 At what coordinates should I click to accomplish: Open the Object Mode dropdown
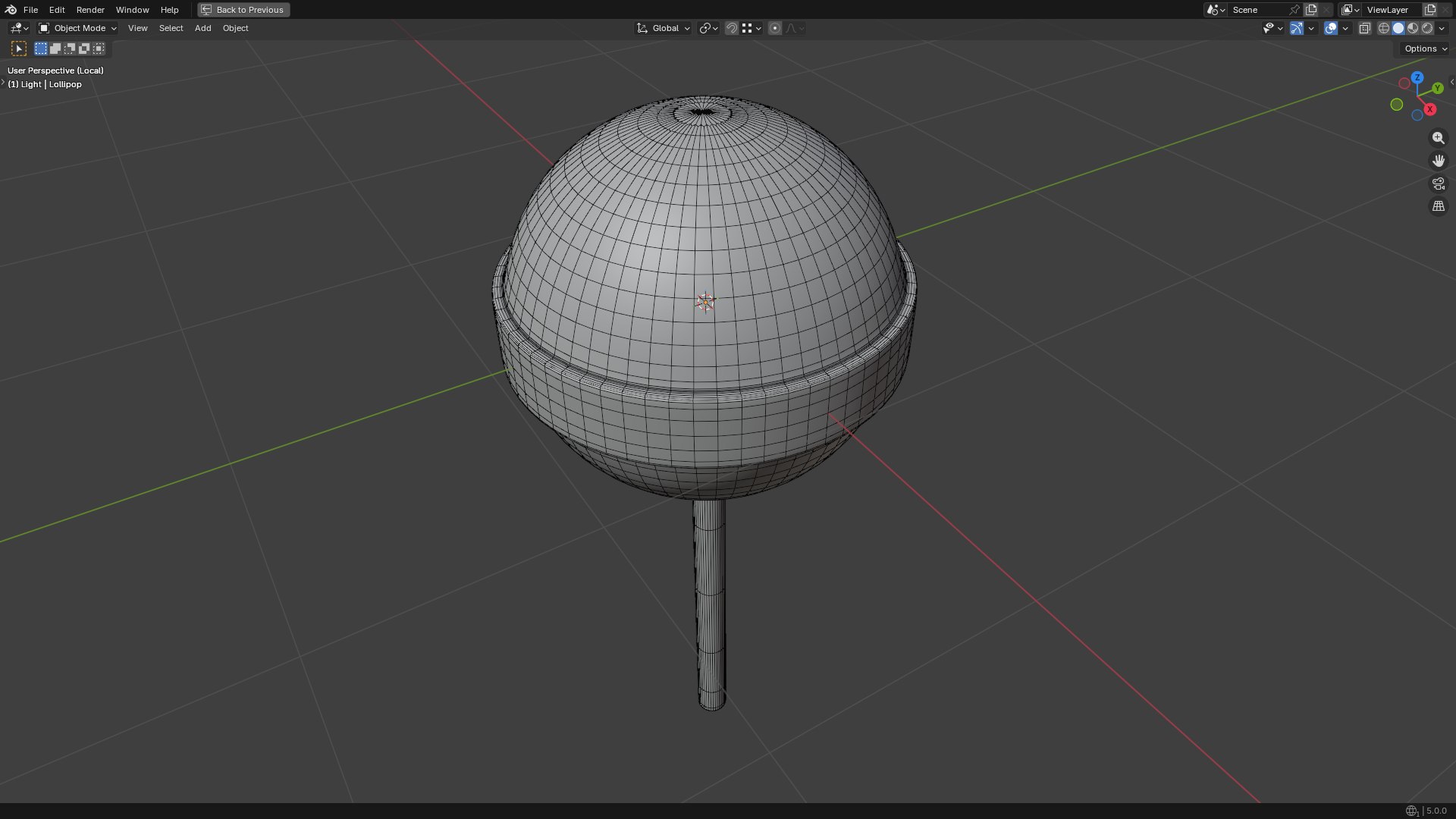77,28
